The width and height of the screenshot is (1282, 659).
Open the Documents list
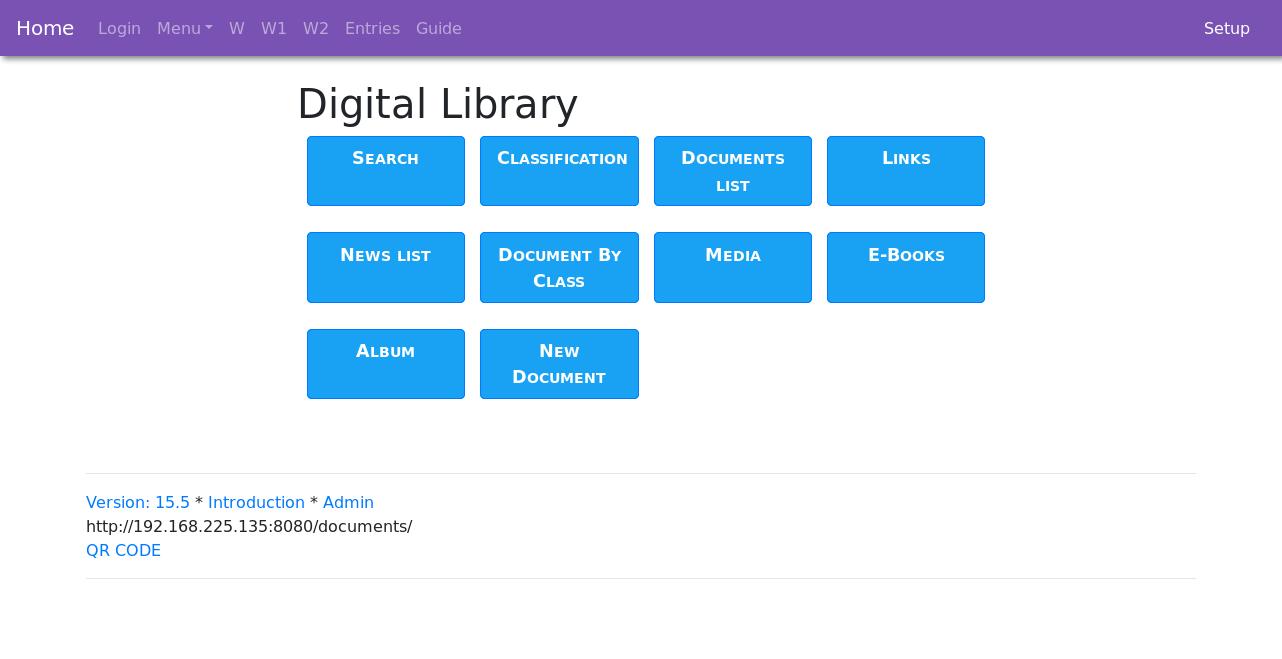click(x=733, y=171)
